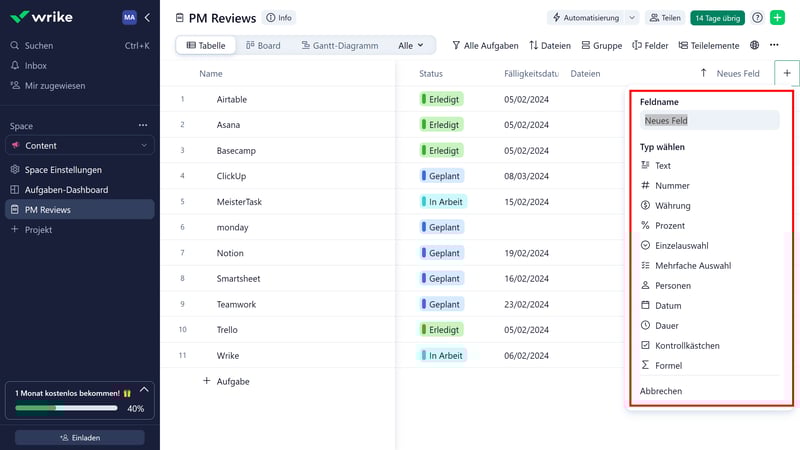Screen dimensions: 800x450
Task: Click Abbrechen to cancel
Action: pos(661,391)
